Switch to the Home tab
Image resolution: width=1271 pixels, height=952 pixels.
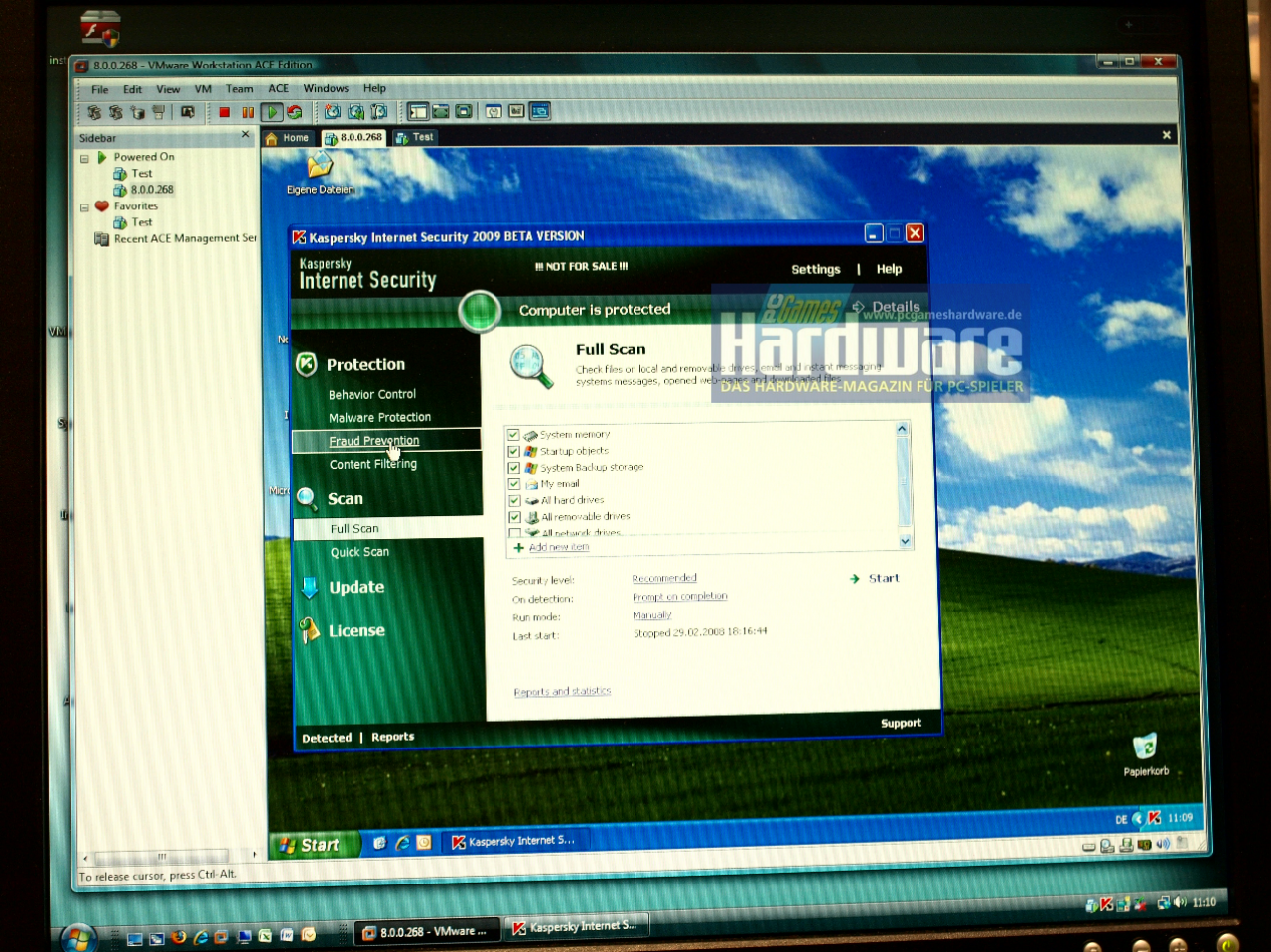[x=288, y=138]
